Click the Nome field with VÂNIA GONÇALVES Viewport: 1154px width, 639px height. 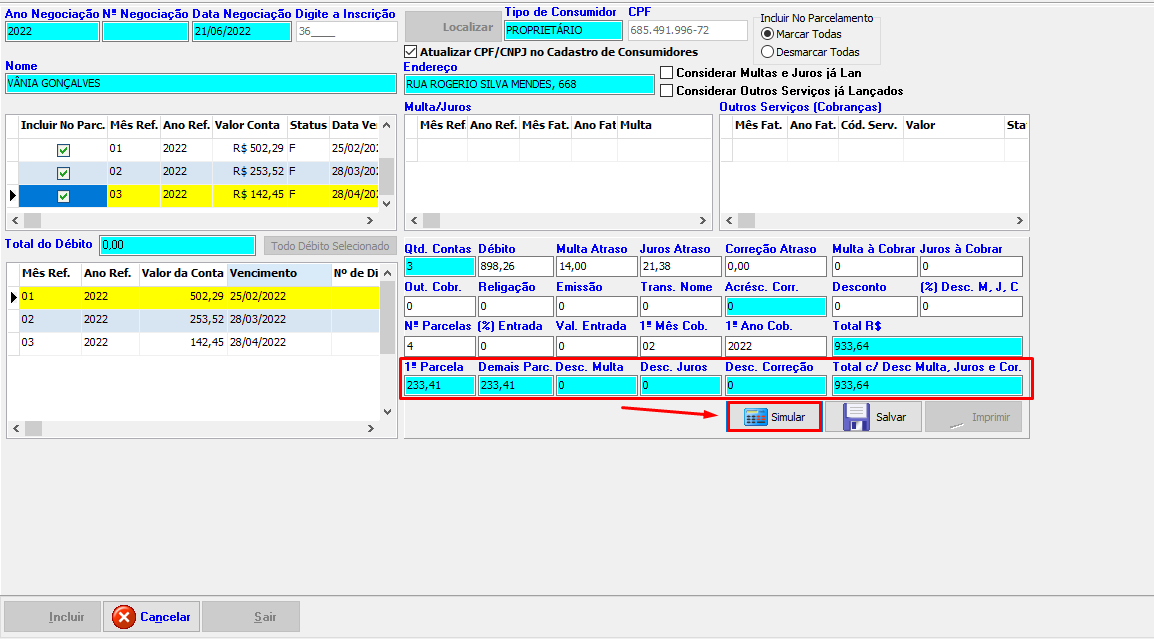(200, 84)
